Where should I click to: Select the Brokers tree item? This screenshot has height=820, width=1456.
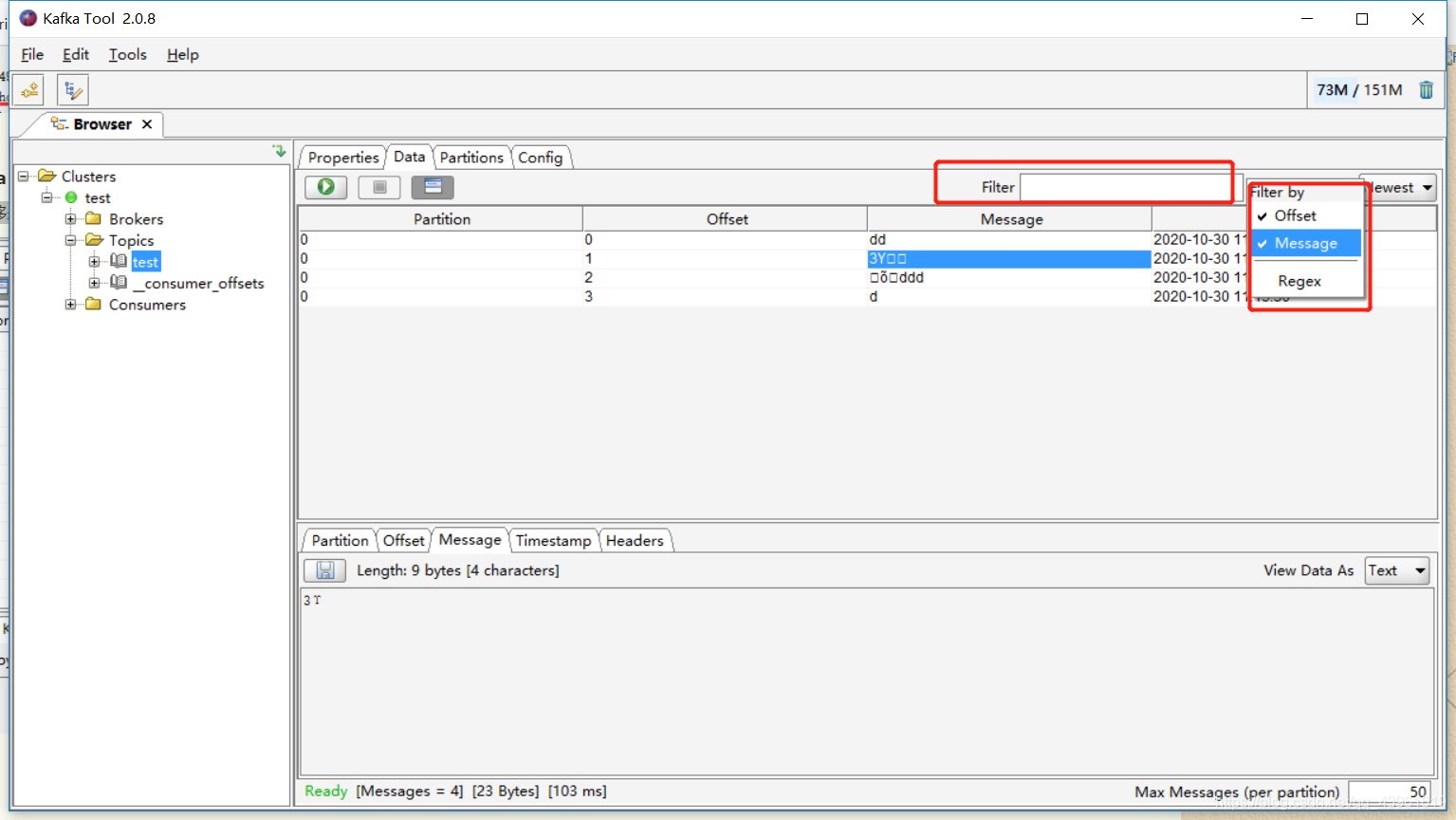(136, 219)
